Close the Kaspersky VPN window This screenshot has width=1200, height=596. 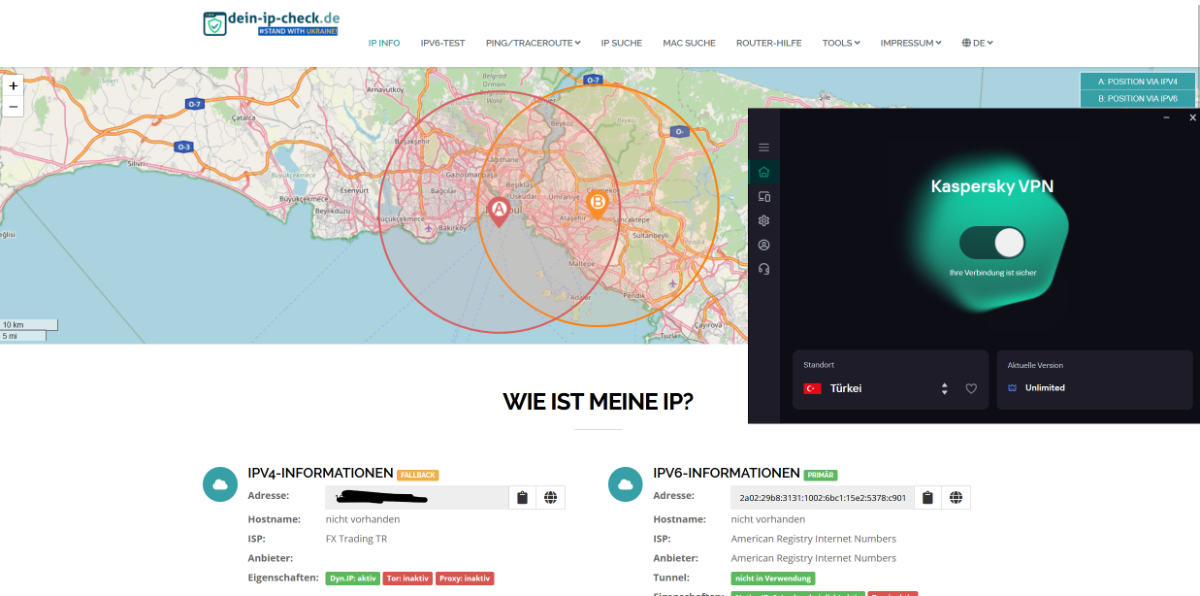click(1190, 118)
